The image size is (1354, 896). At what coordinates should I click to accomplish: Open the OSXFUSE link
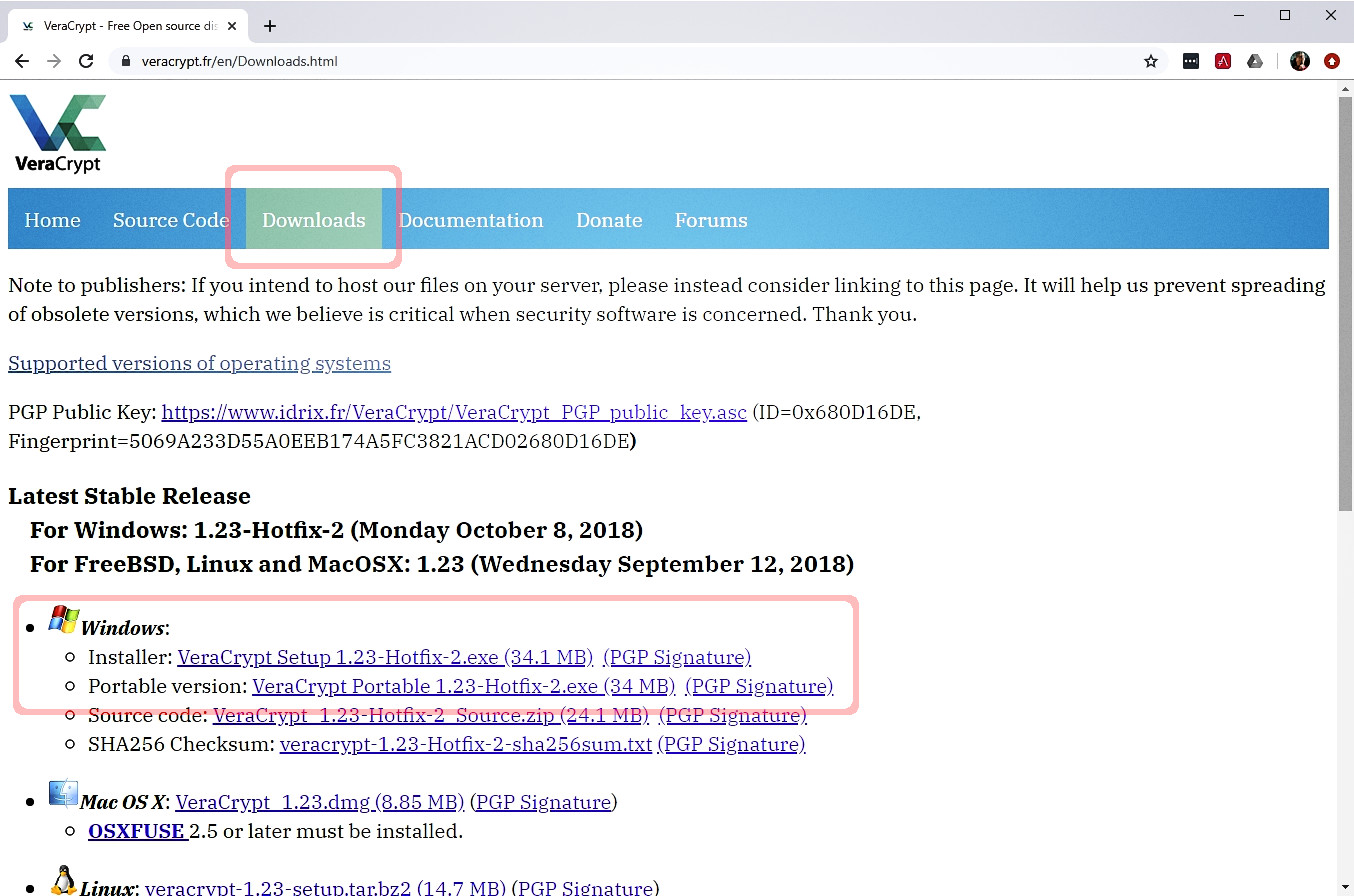coord(137,831)
